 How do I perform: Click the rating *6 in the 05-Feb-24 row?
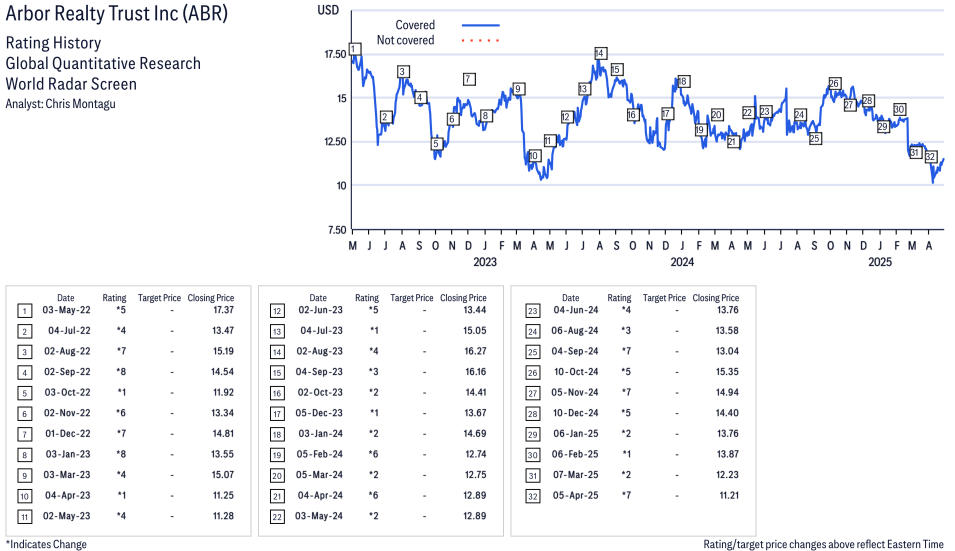pyautogui.click(x=373, y=454)
